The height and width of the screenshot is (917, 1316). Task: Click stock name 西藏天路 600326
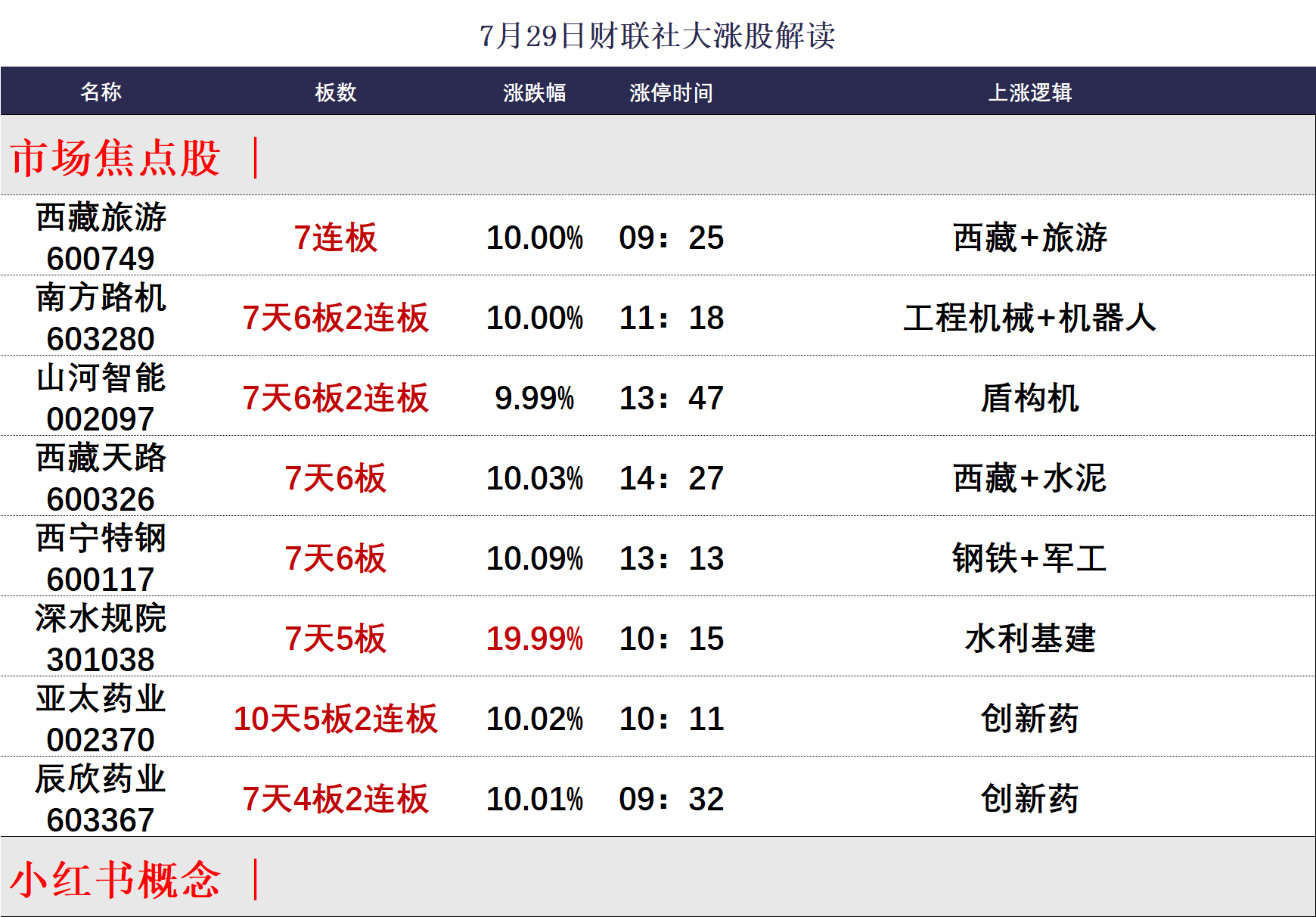tap(101, 478)
